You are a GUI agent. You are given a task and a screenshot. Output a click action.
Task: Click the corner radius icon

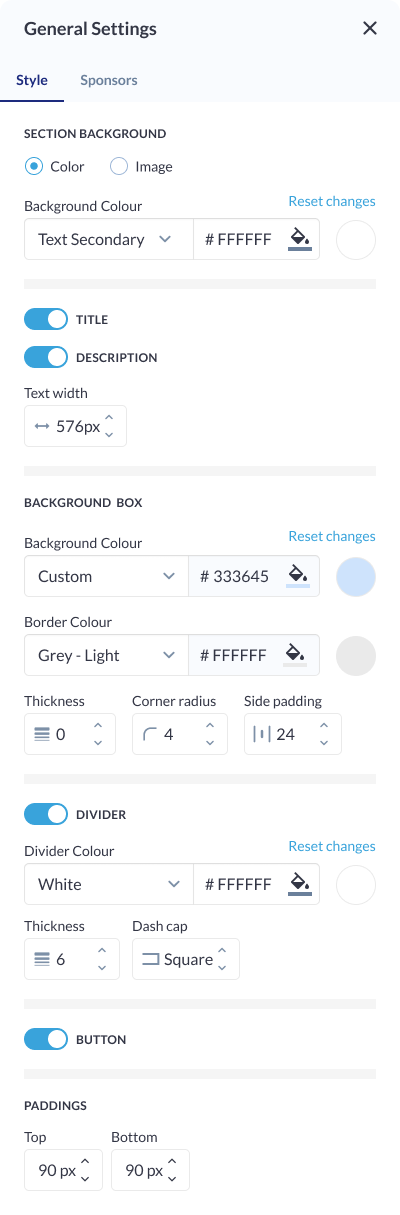pyautogui.click(x=150, y=734)
